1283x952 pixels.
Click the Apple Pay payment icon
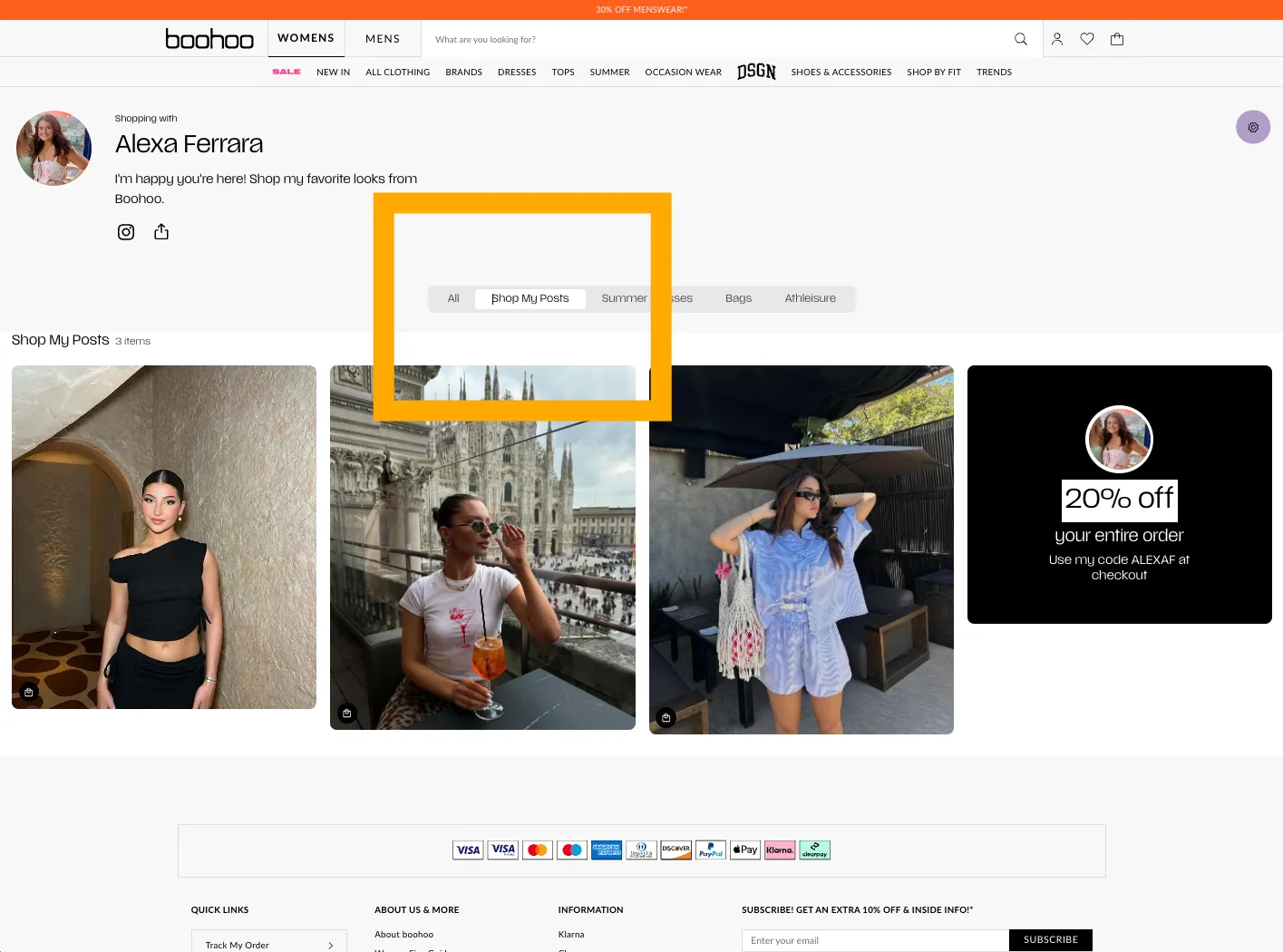[745, 850]
